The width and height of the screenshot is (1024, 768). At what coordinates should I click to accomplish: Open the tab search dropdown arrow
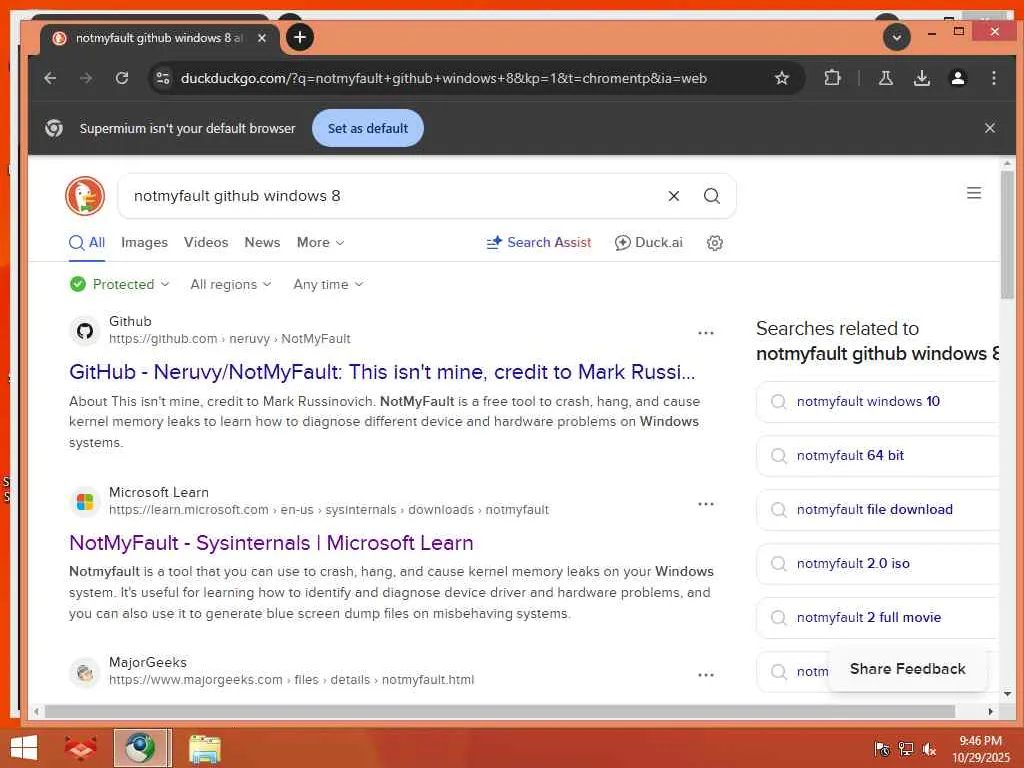point(897,37)
